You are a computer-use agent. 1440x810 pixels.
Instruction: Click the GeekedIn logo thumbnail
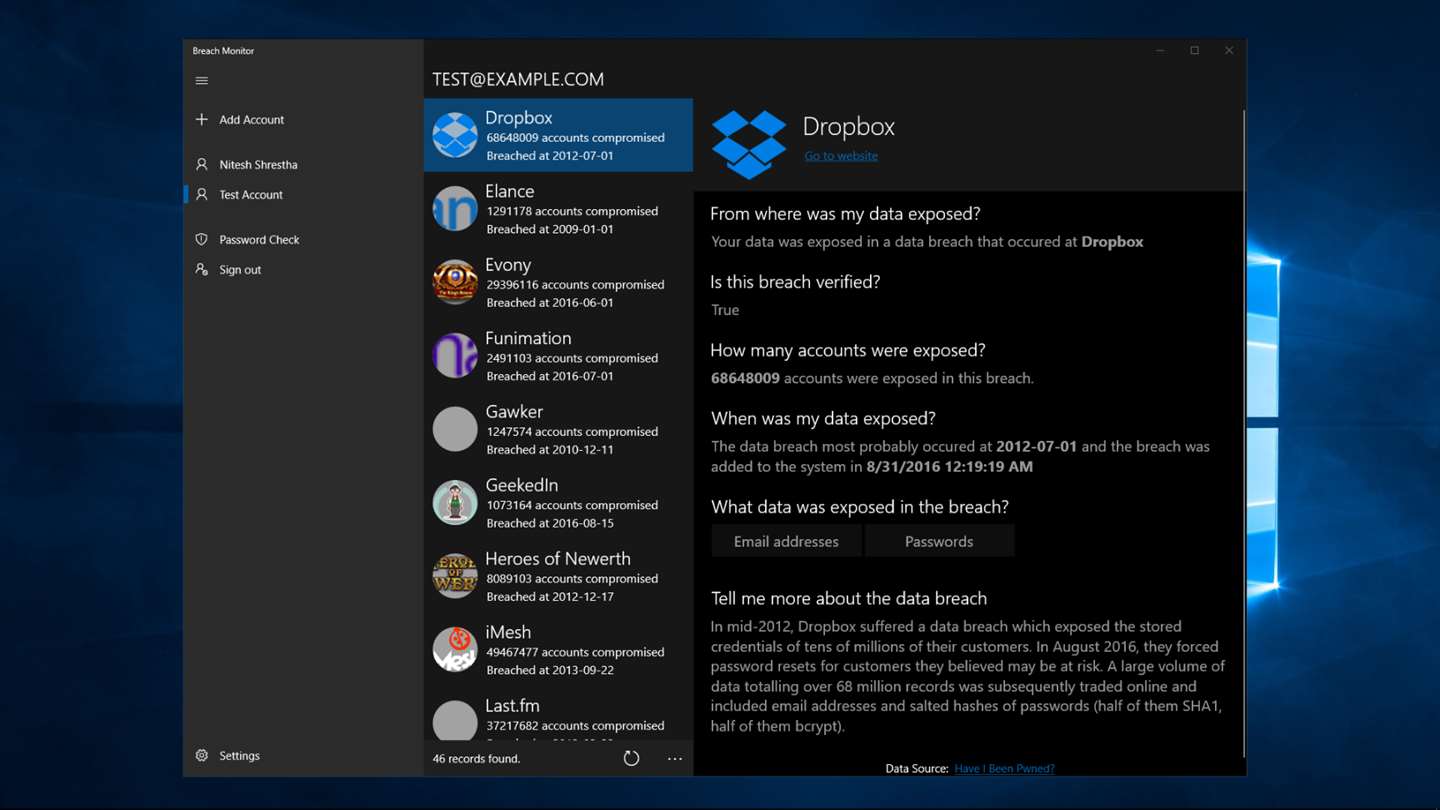click(455, 502)
